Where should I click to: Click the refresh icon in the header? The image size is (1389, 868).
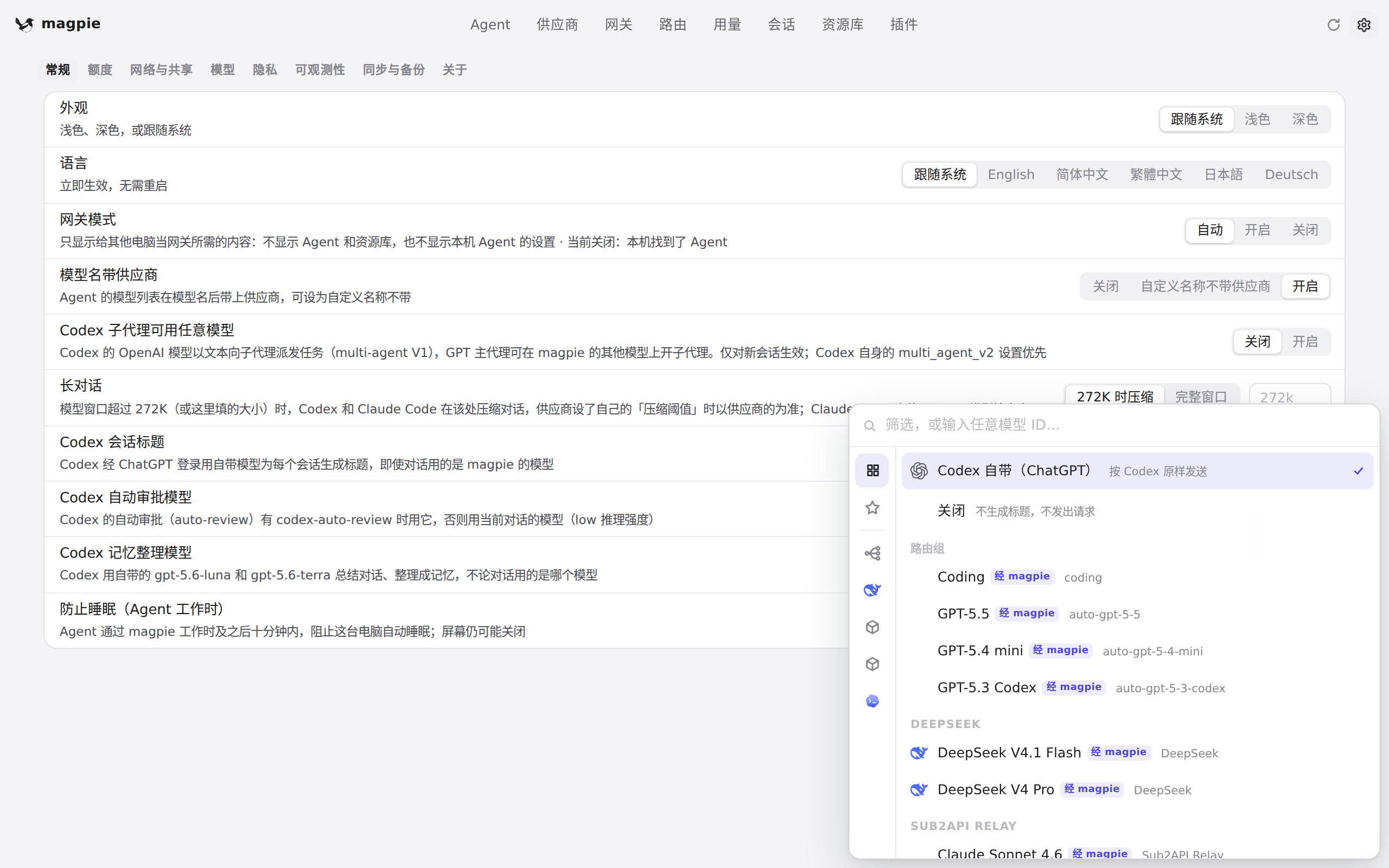[1333, 25]
